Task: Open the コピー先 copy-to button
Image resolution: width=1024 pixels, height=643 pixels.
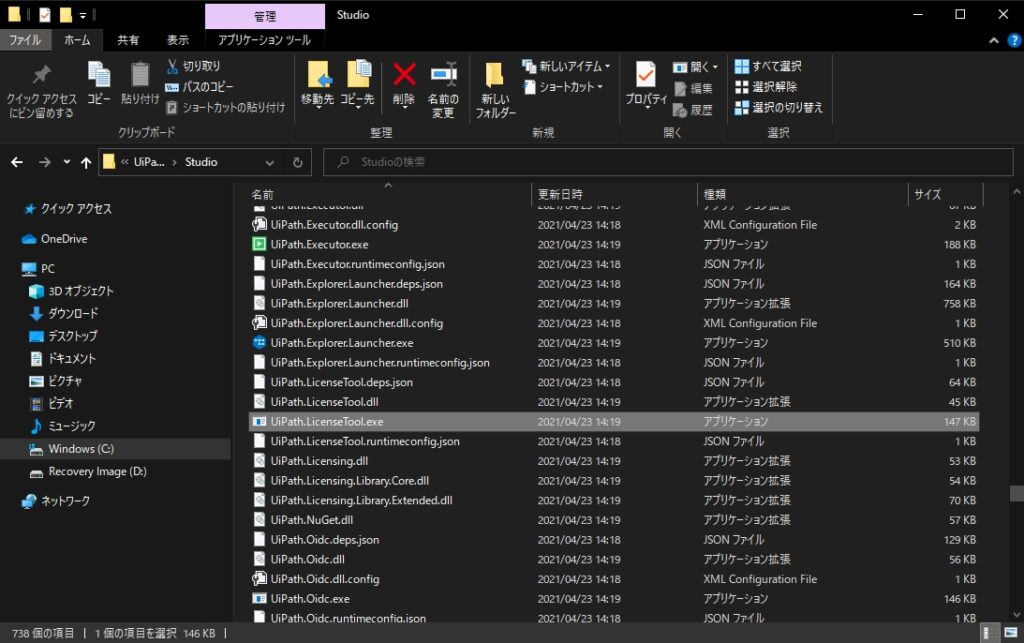Action: (357, 85)
